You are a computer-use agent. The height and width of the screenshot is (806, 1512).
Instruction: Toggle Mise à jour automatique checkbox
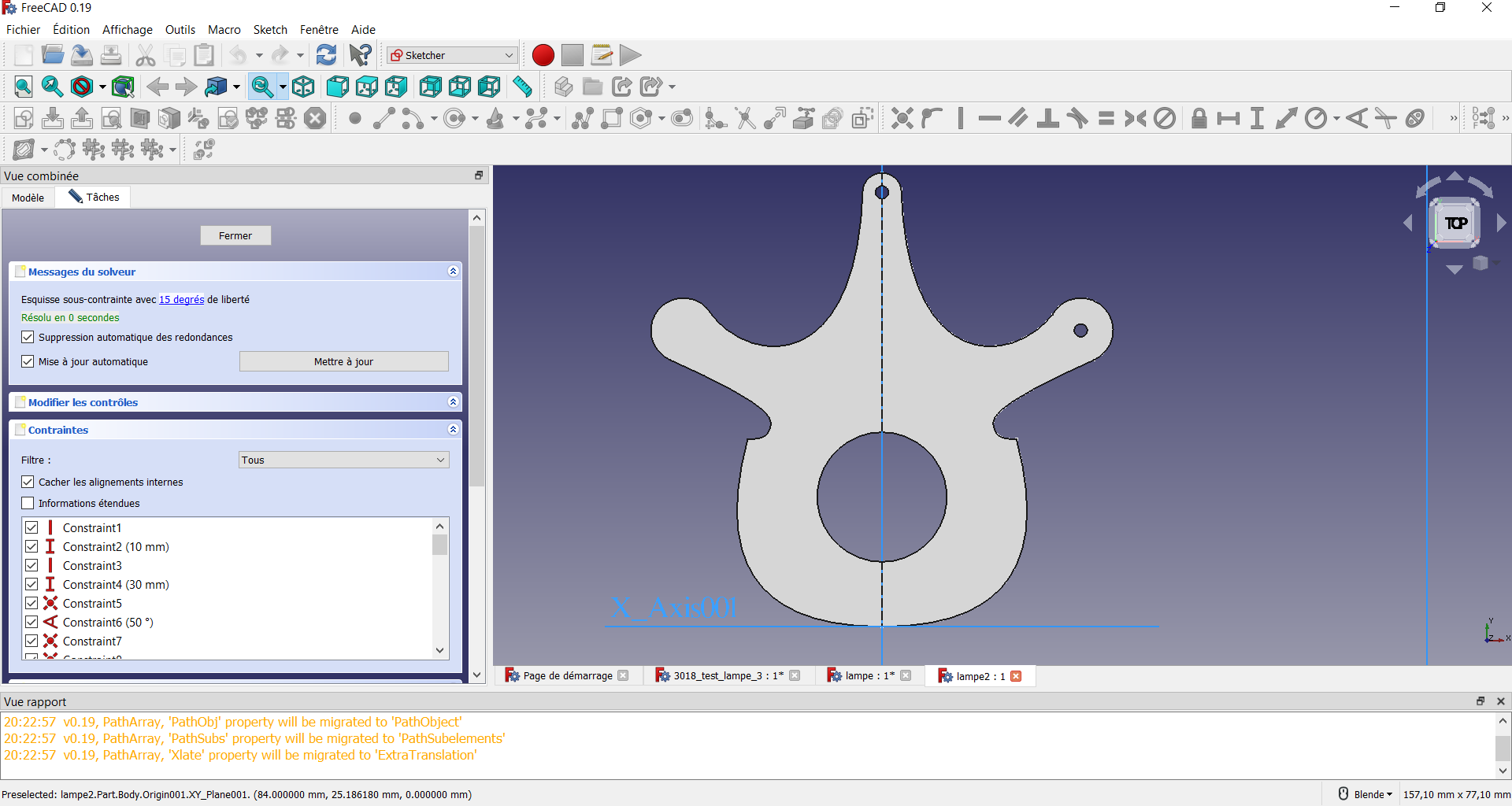(x=28, y=361)
